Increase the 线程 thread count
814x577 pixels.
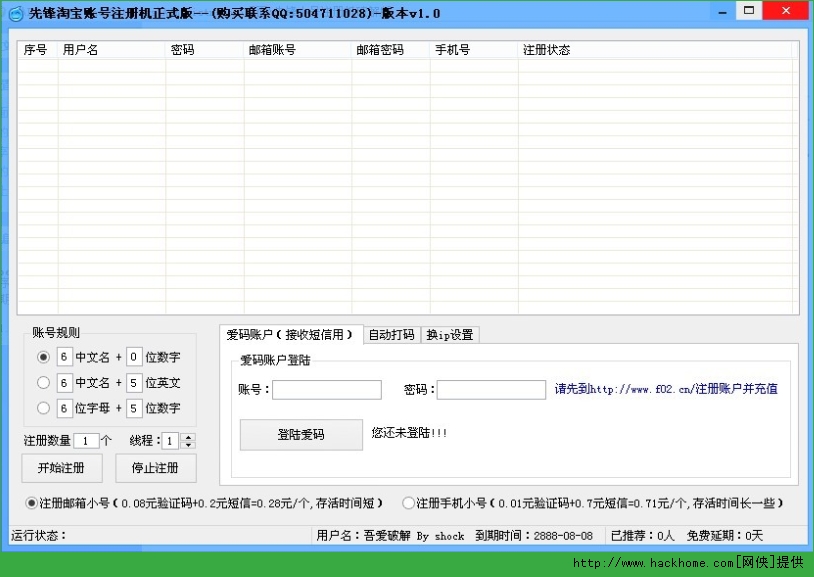pyautogui.click(x=188, y=437)
